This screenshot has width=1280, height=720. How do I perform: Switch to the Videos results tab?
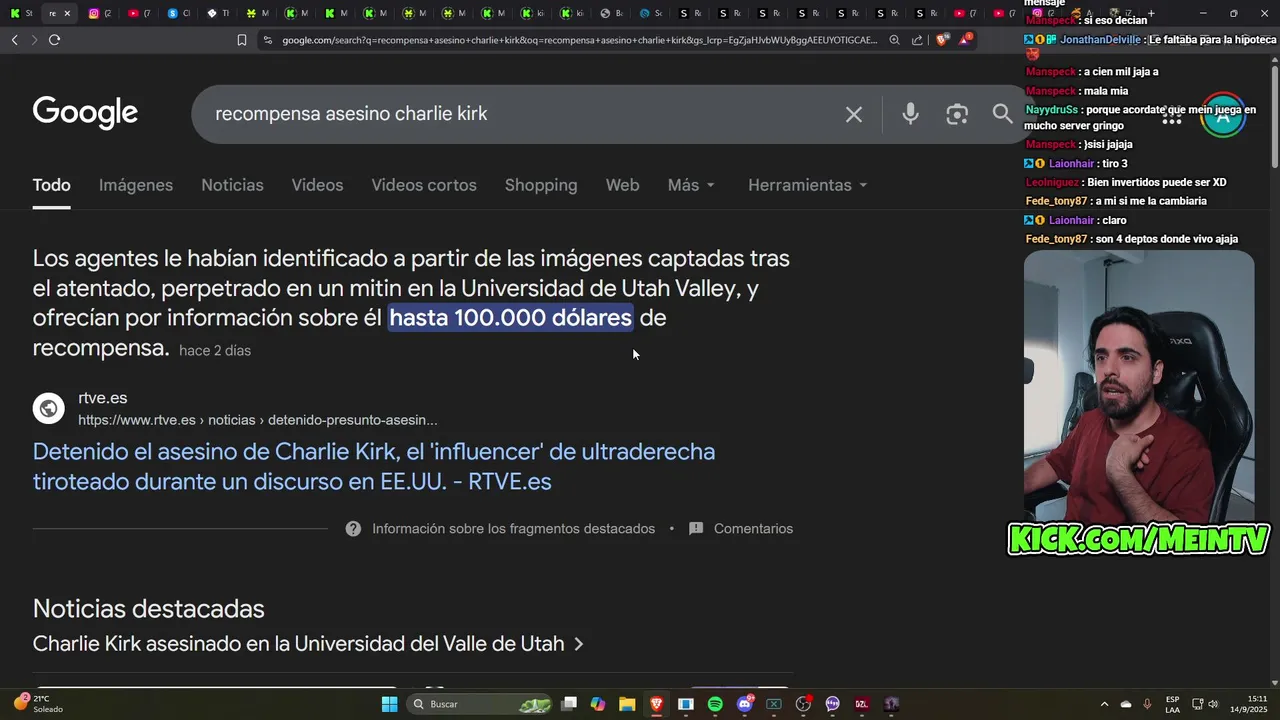click(x=317, y=185)
